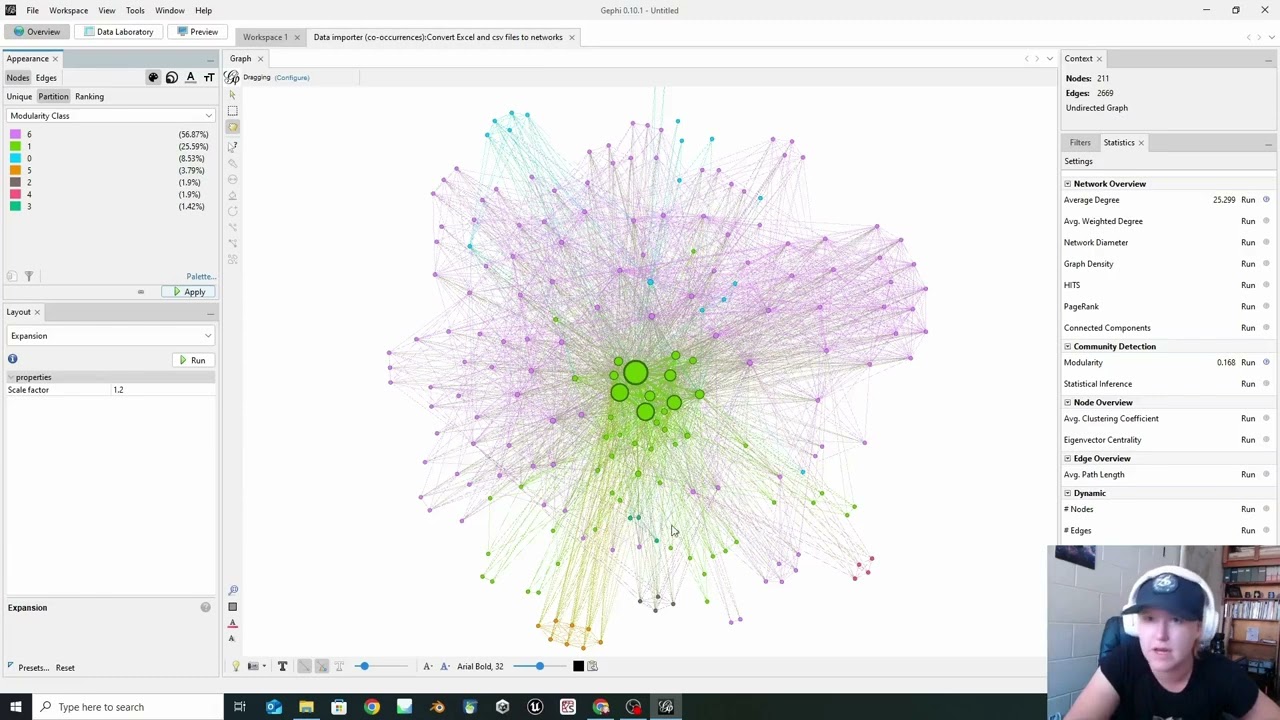Click the filter funnel icon in Appearance
The image size is (1280, 720).
pos(28,276)
